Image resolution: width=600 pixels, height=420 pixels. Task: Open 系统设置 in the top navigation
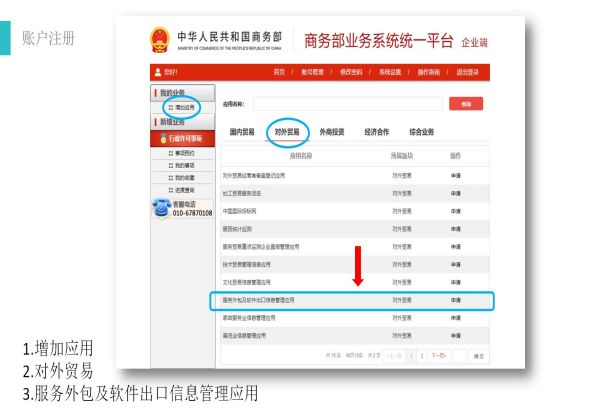pos(389,72)
